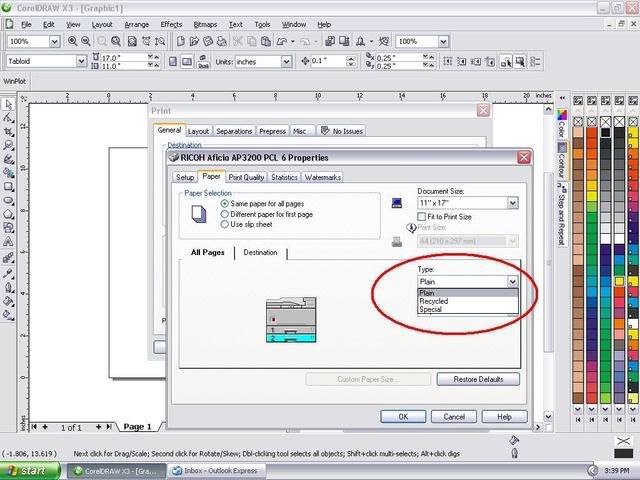This screenshot has width=640, height=480.
Task: Switch to the Print Quality tab
Action: click(x=246, y=177)
